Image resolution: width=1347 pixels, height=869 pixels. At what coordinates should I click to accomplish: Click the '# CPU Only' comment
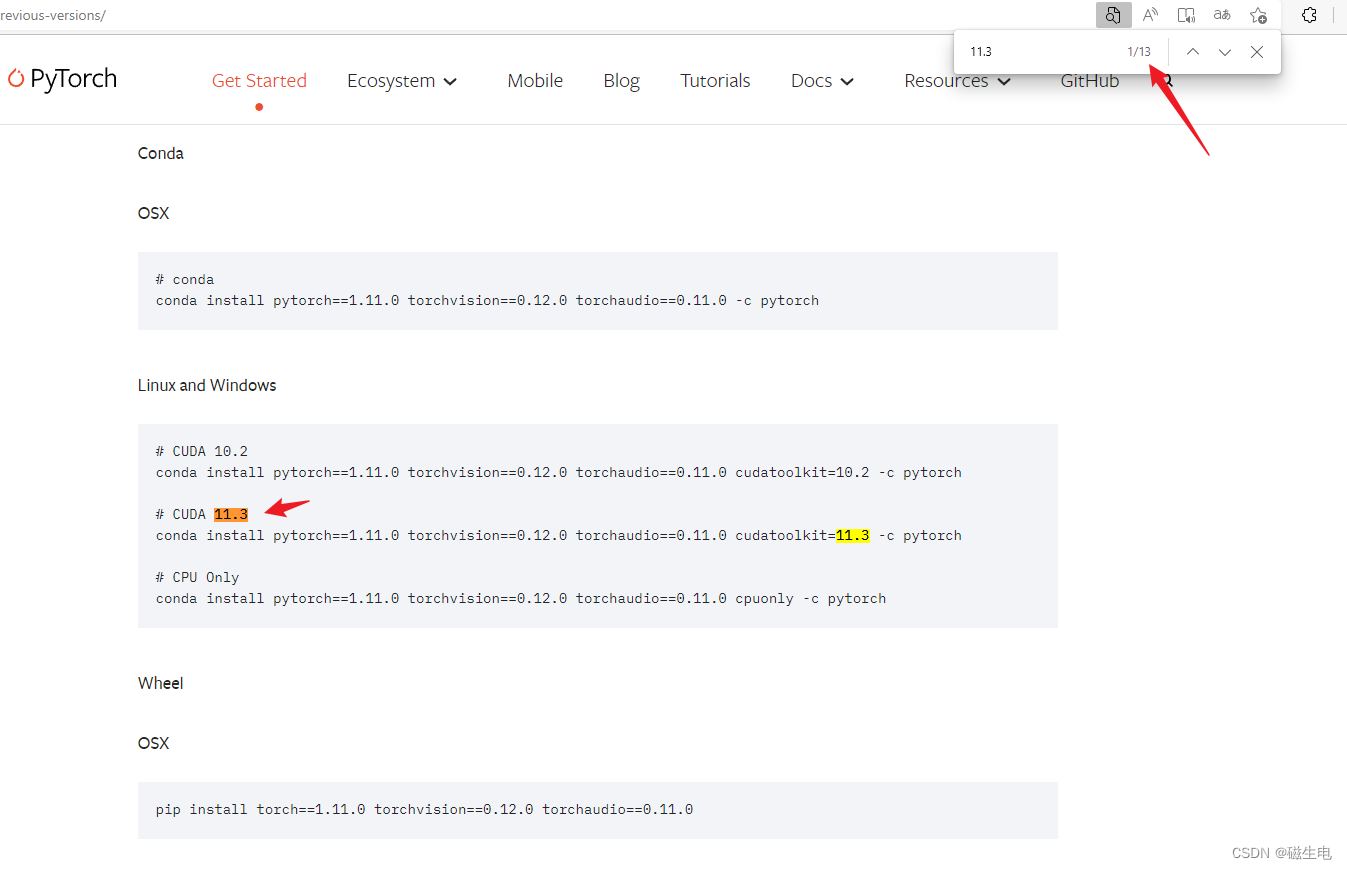(x=198, y=577)
